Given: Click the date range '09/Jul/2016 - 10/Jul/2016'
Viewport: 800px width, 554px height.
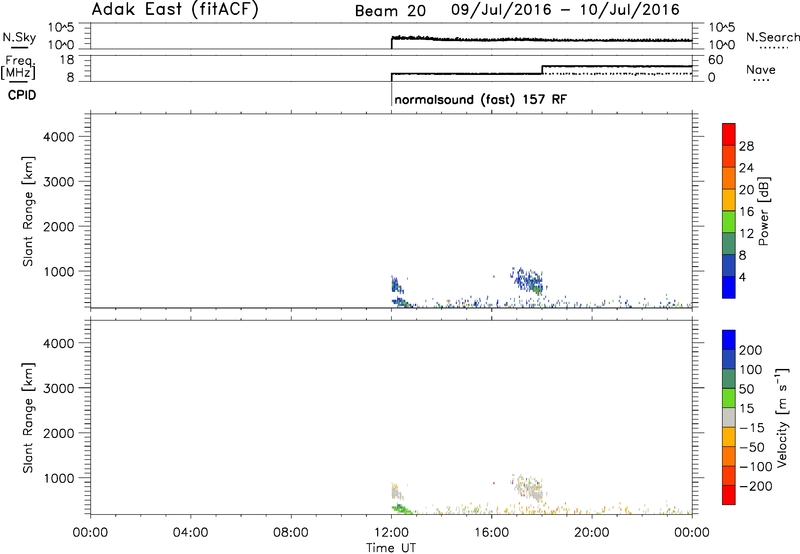Looking at the screenshot, I should click(565, 10).
